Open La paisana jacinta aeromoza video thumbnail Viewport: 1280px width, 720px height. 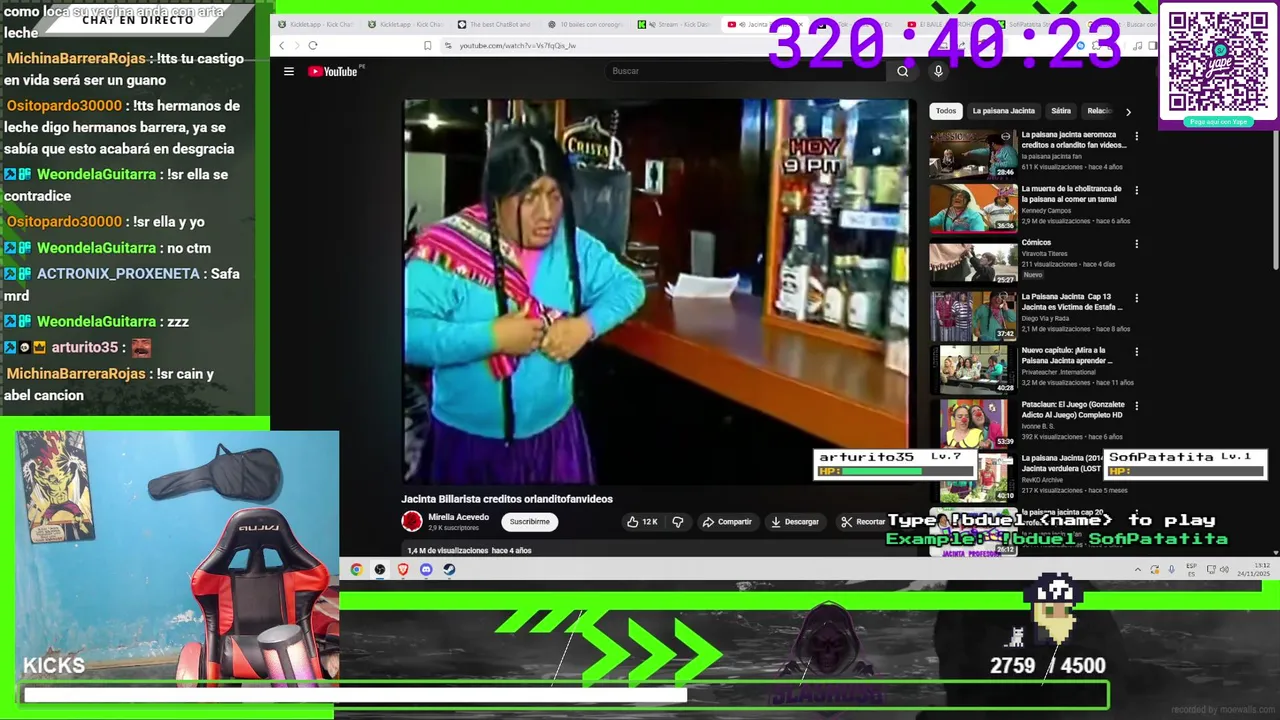pyautogui.click(x=973, y=154)
